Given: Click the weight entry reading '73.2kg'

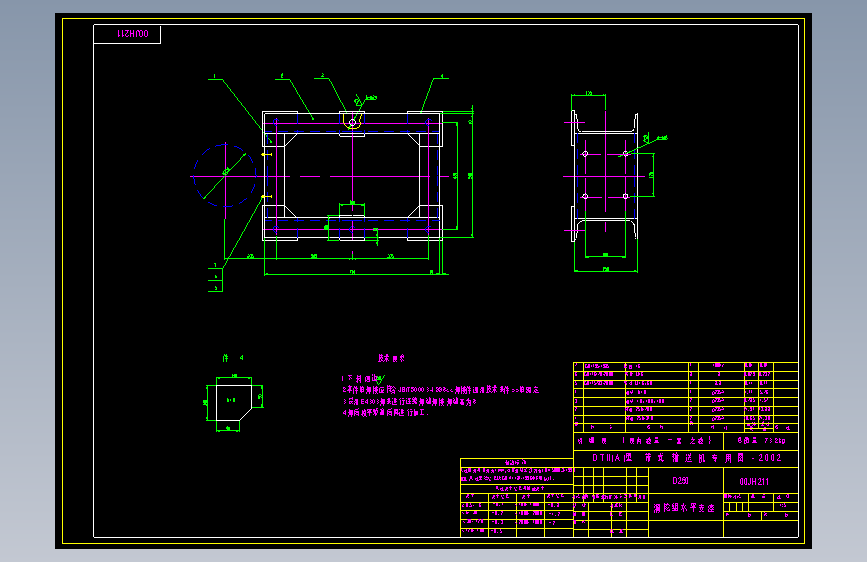Looking at the screenshot, I should (775, 441).
